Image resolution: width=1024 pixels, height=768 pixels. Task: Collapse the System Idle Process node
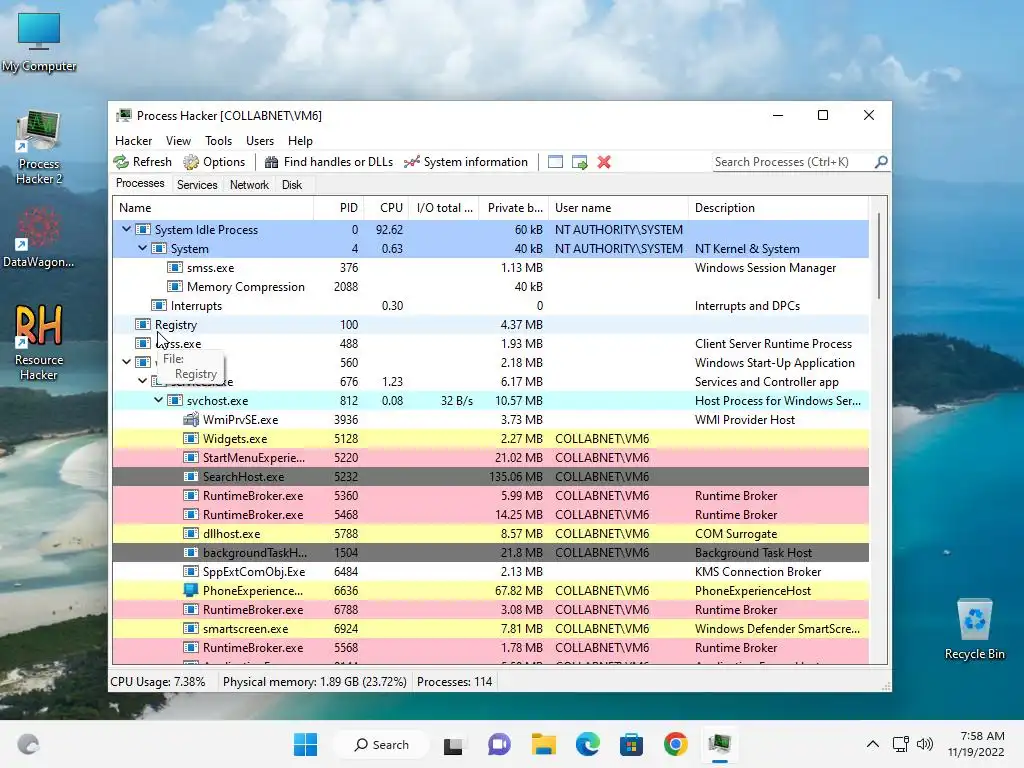[127, 229]
